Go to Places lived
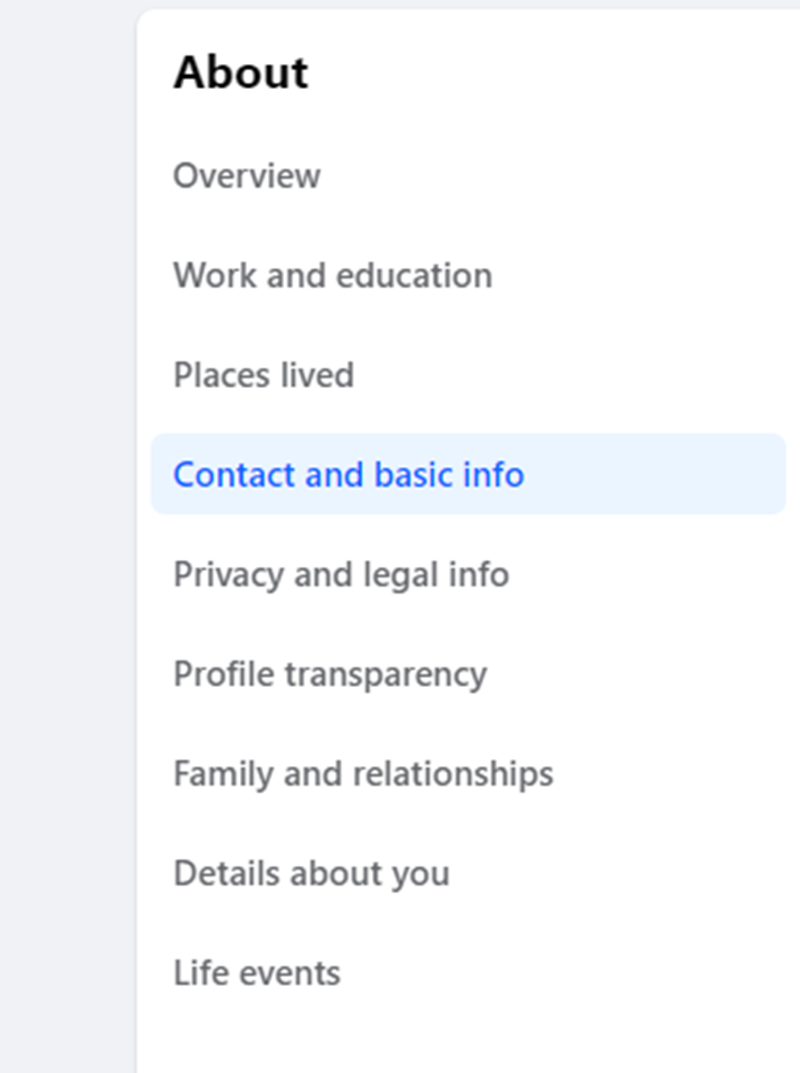 pos(263,376)
